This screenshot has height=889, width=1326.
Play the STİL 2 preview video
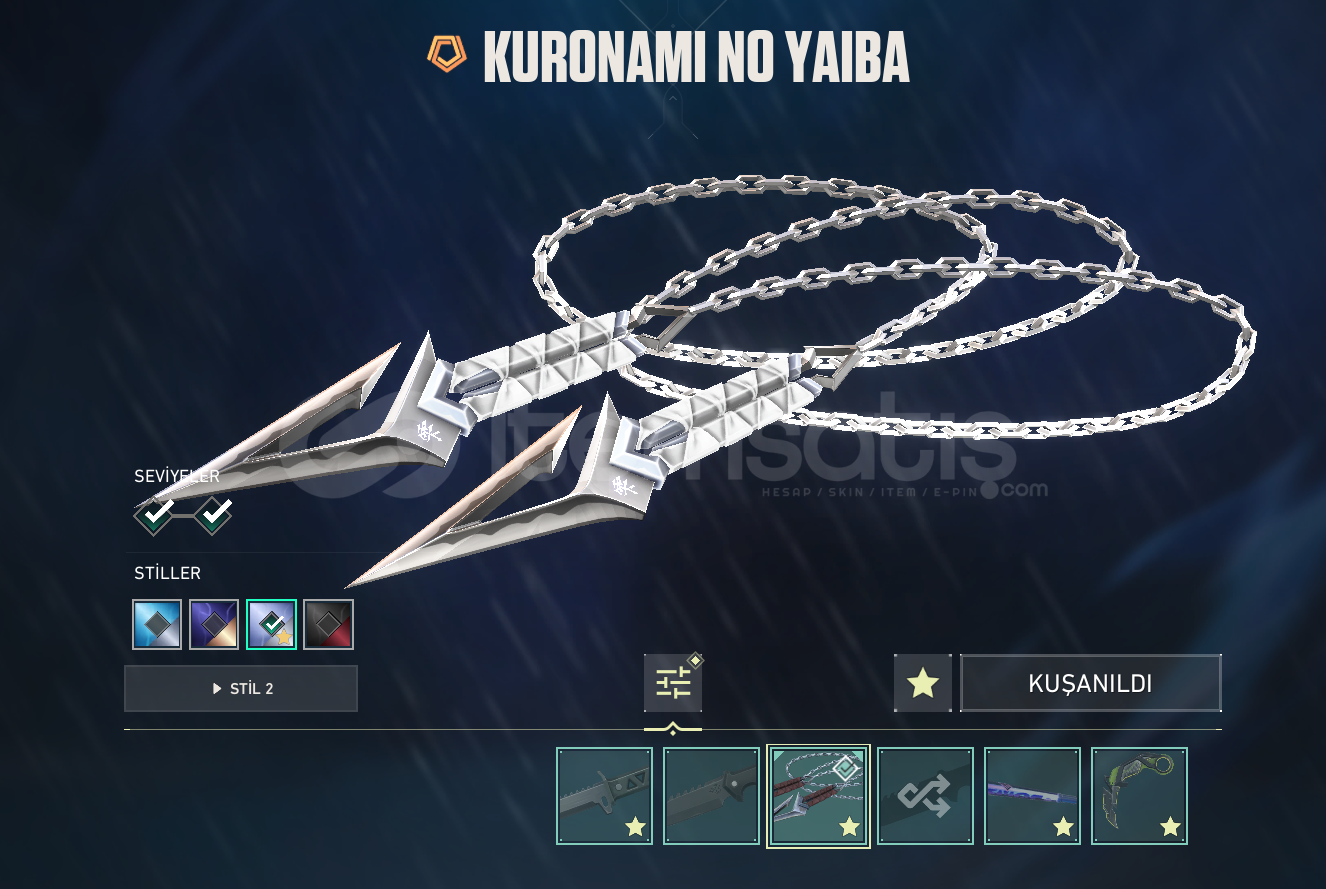pyautogui.click(x=241, y=689)
